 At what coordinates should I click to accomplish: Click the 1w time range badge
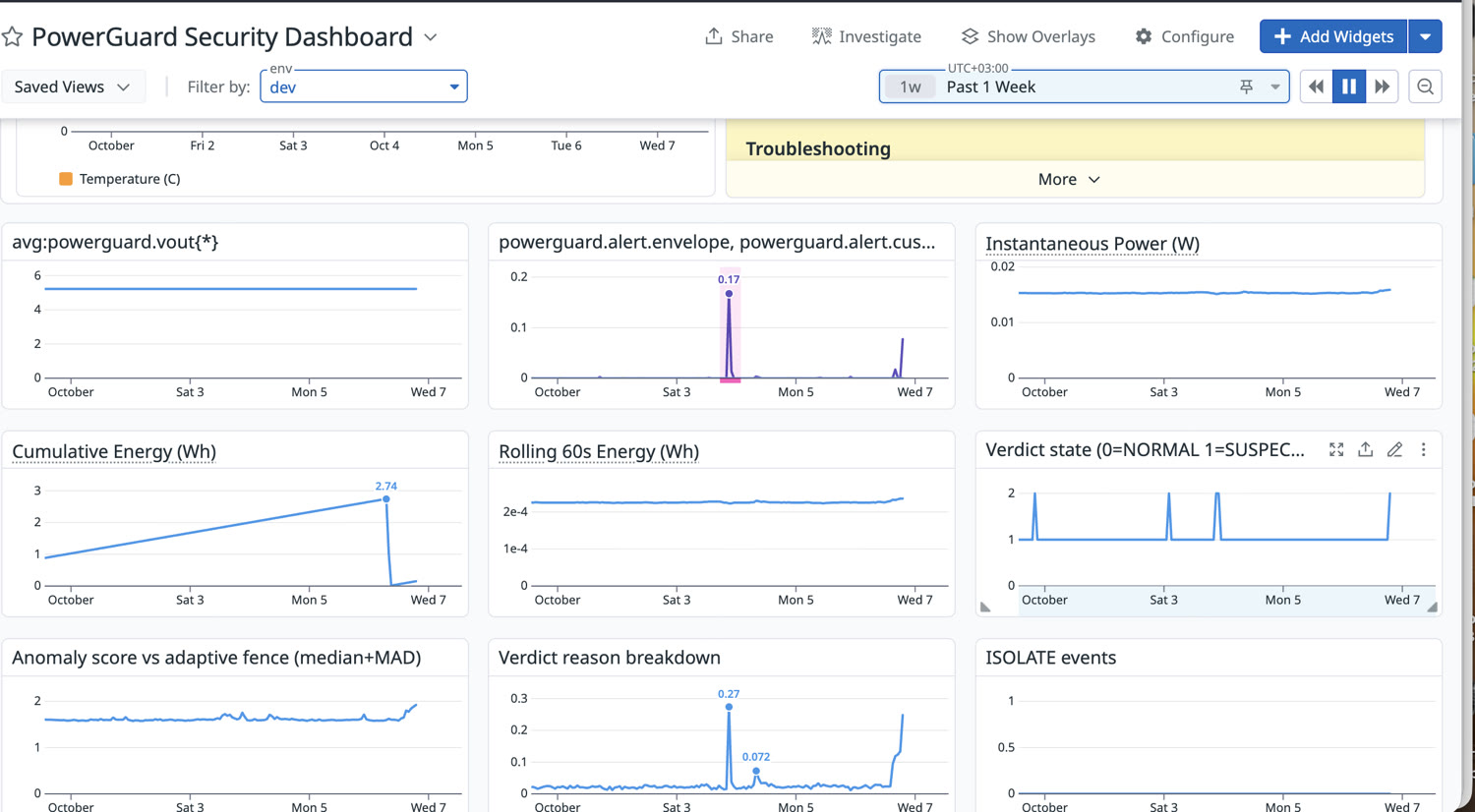coord(911,87)
